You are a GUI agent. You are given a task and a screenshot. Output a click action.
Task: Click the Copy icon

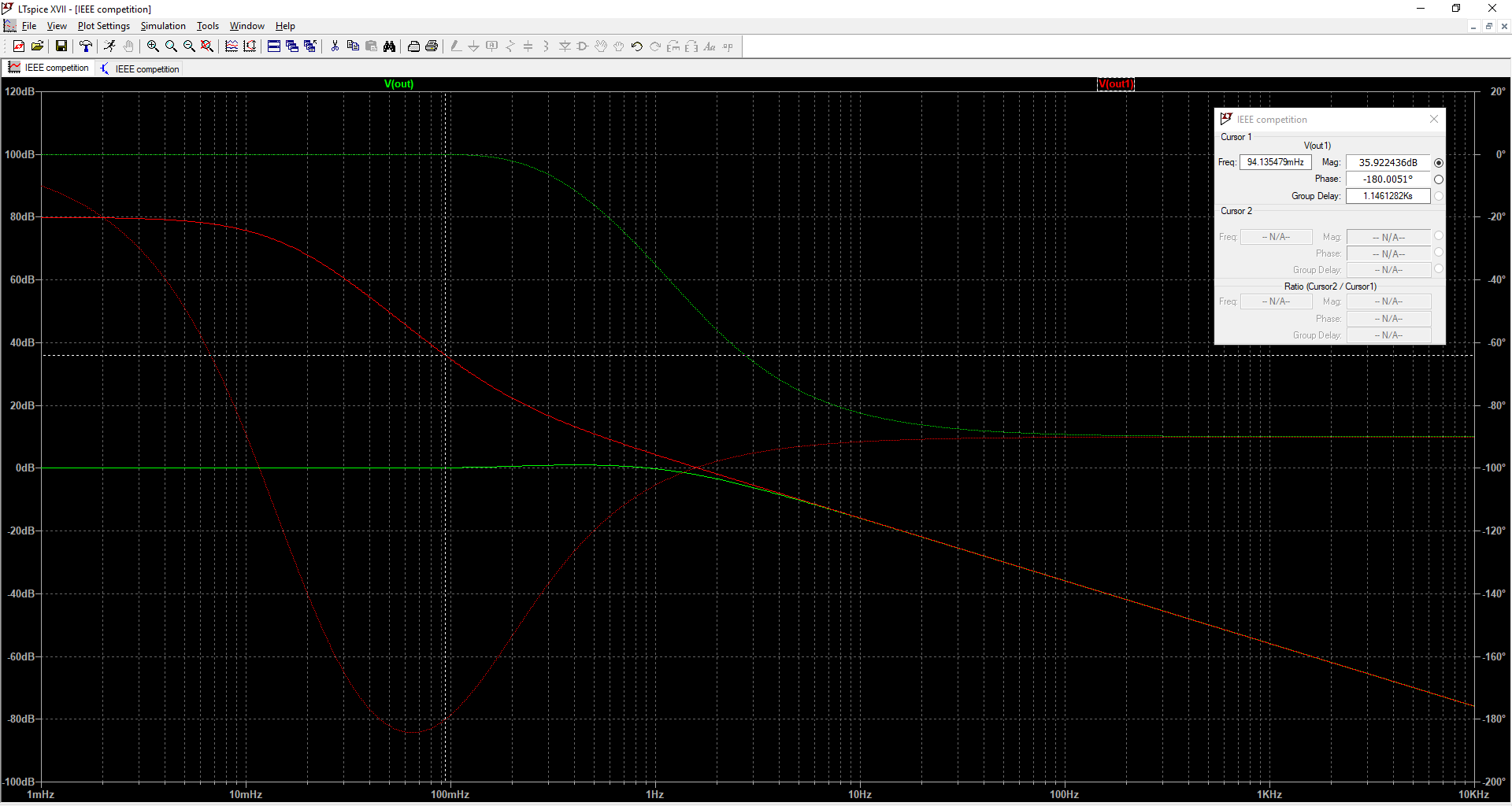coord(353,46)
